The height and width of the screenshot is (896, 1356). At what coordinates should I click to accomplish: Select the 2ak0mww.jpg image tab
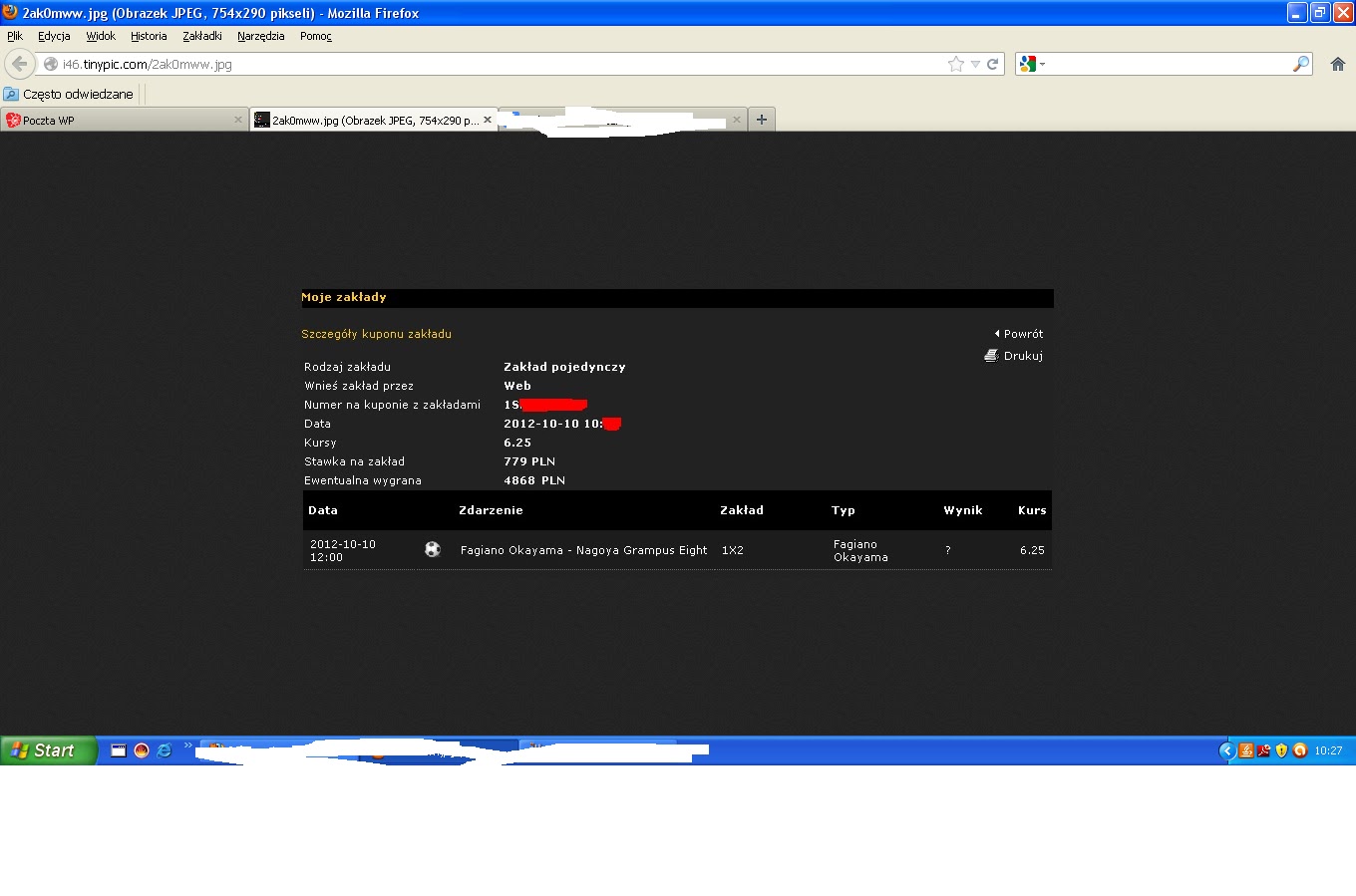374,120
